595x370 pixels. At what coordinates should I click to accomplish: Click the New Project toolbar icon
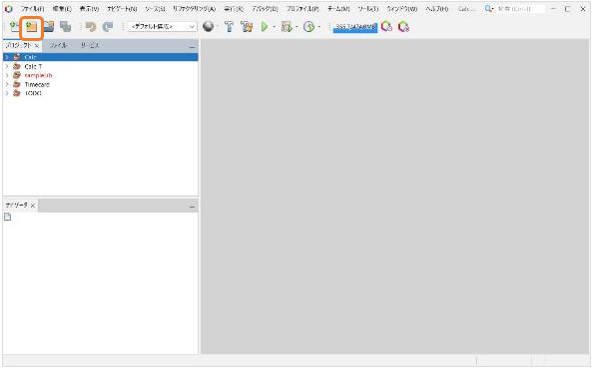pyautogui.click(x=31, y=27)
